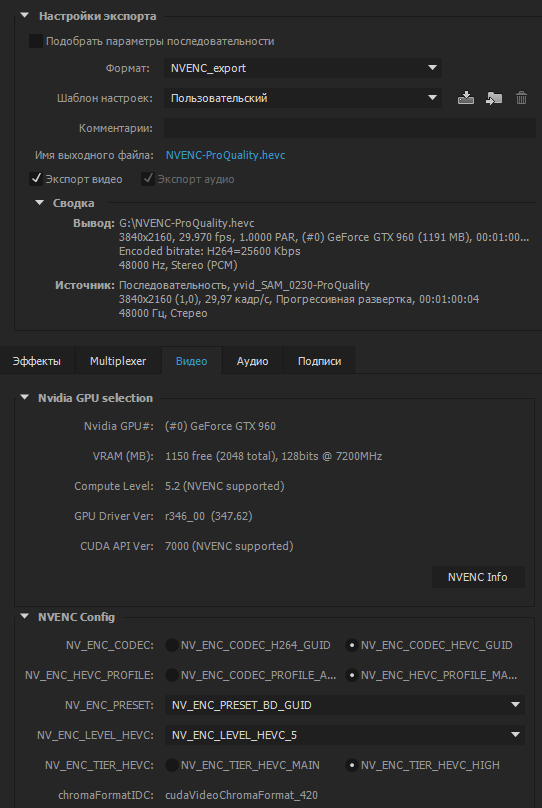Toggle Подобрать параметры последовательности checkbox
Image resolution: width=542 pixels, height=808 pixels.
[x=36, y=41]
